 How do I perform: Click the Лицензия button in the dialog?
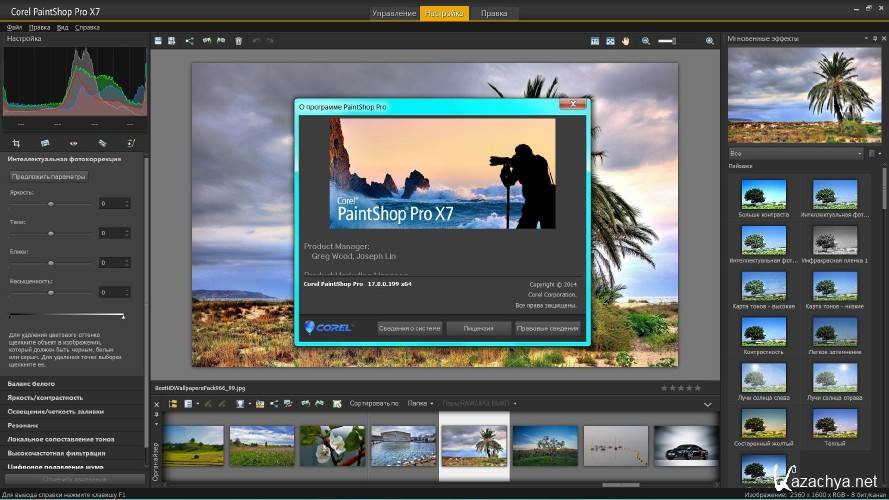(x=478, y=328)
